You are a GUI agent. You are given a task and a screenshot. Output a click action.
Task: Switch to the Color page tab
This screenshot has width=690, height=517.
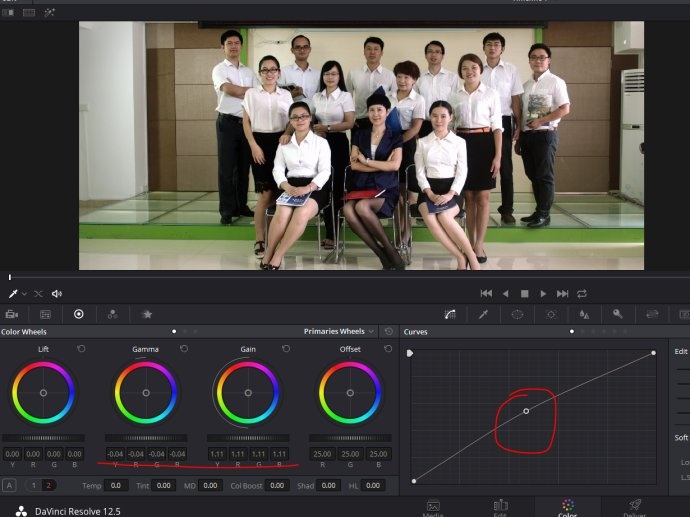point(568,507)
